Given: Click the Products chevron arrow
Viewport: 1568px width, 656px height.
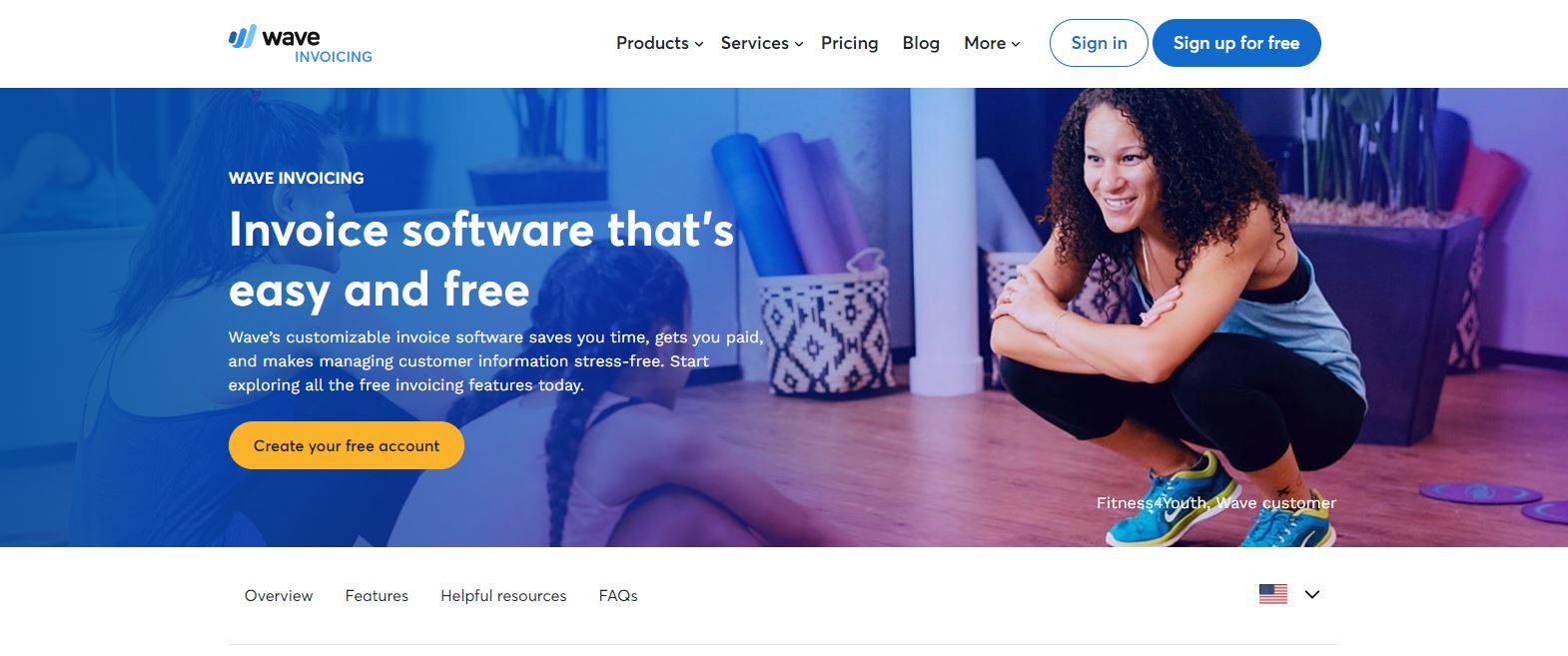Looking at the screenshot, I should 699,44.
